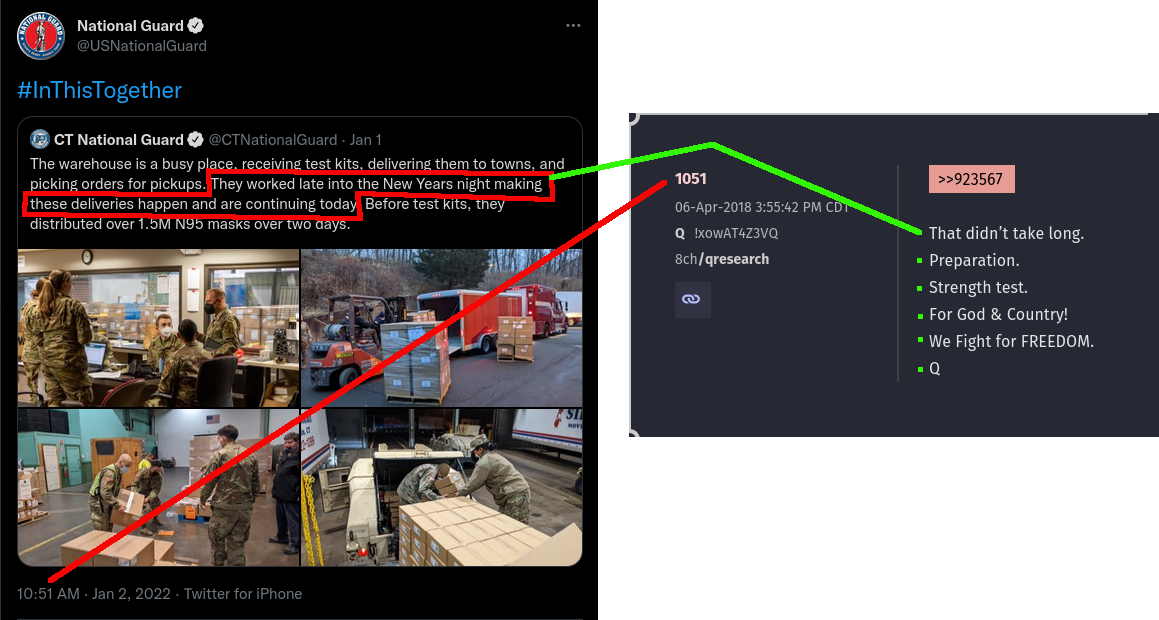The image size is (1159, 620).
Task: Click the Q !xowAT4Z3VQ tripcode
Action: tap(726, 233)
